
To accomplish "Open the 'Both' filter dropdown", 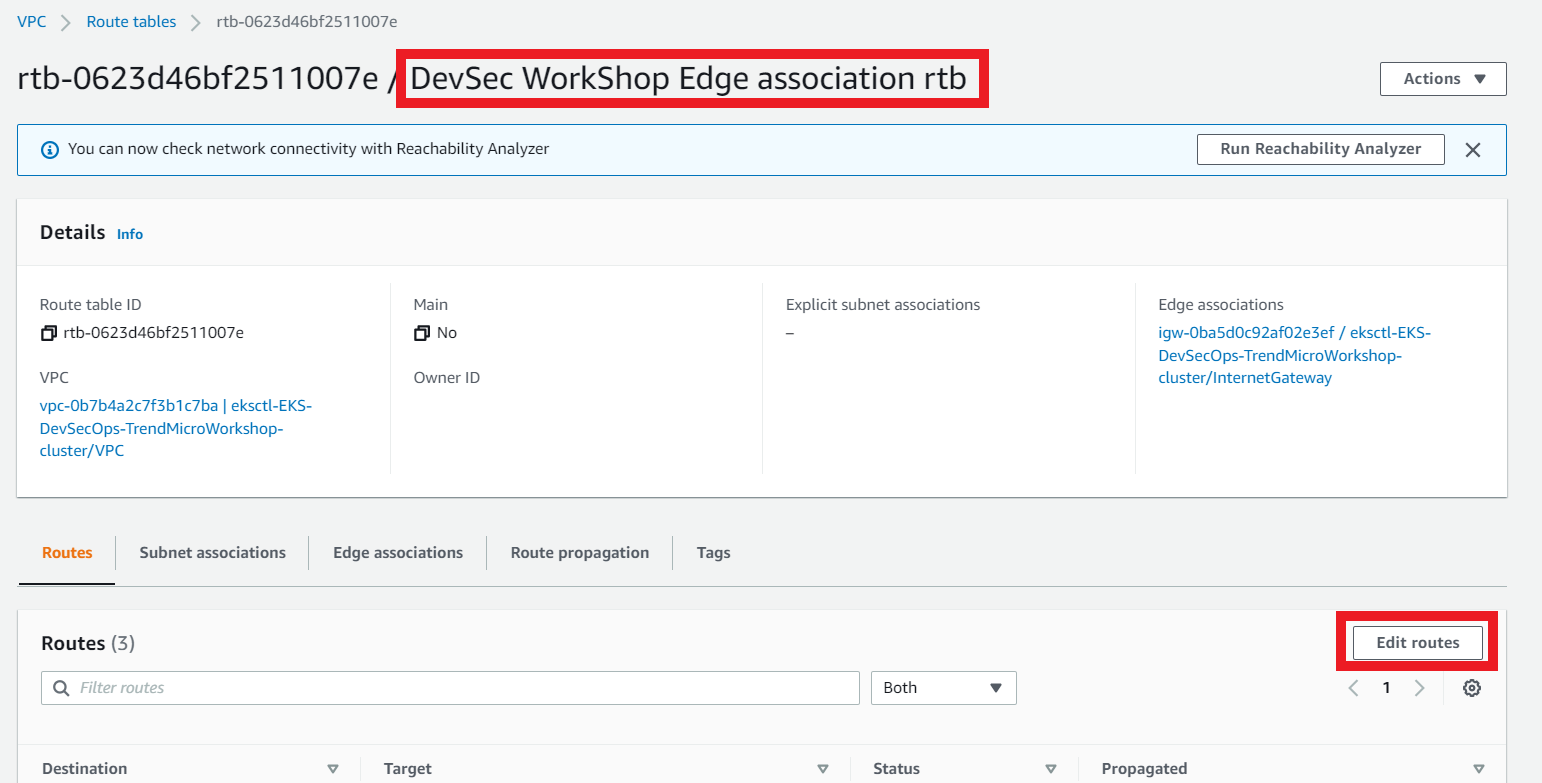I will [943, 688].
